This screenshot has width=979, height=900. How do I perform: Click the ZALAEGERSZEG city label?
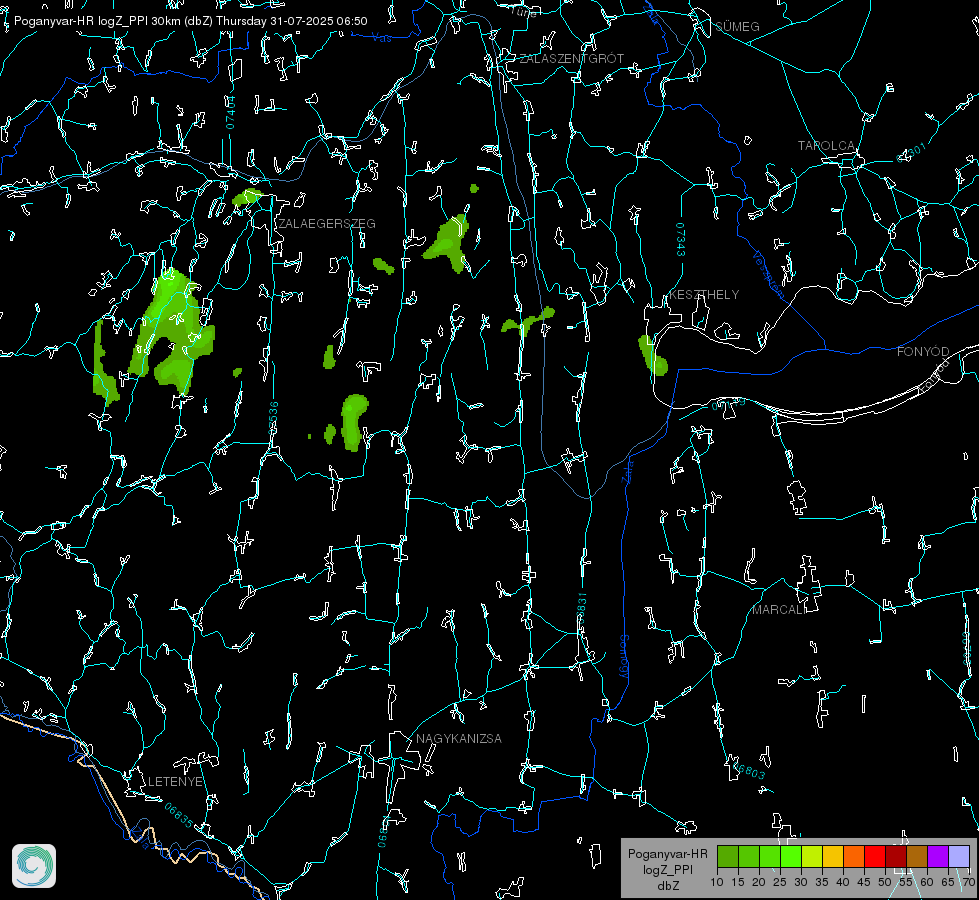click(327, 223)
